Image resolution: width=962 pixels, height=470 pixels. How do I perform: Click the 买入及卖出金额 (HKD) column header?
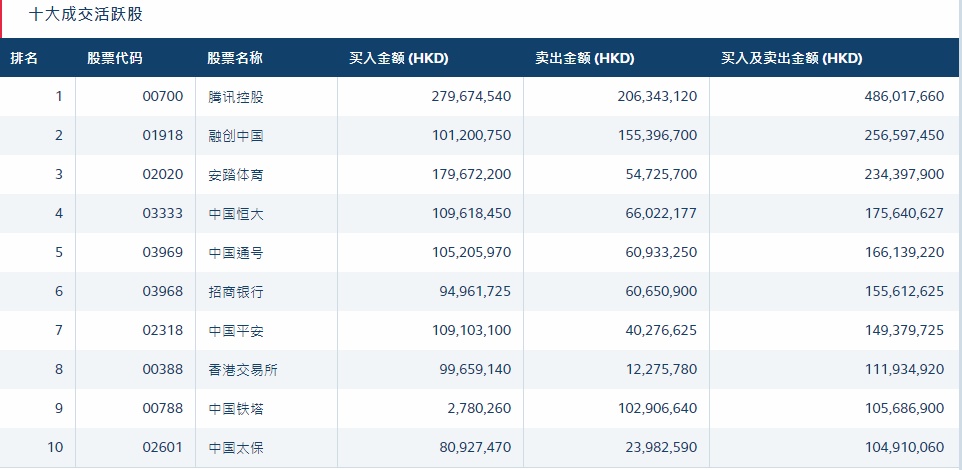click(791, 58)
